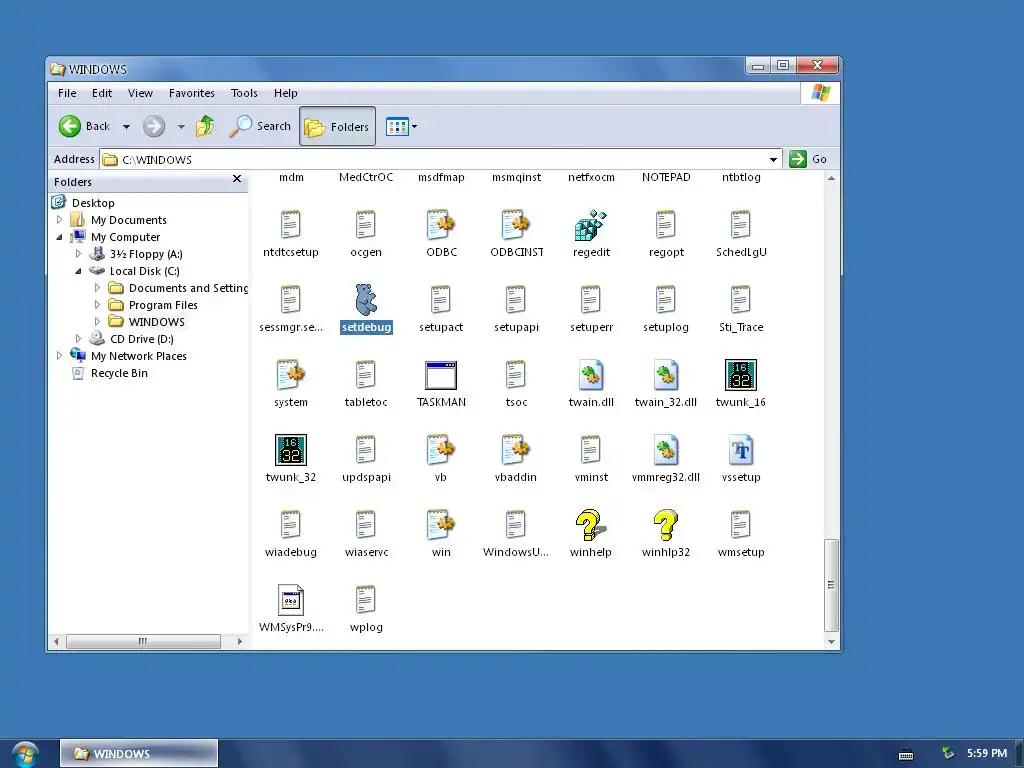The image size is (1024, 768).
Task: Expand the CD Drive (D:) node
Action: click(x=78, y=339)
